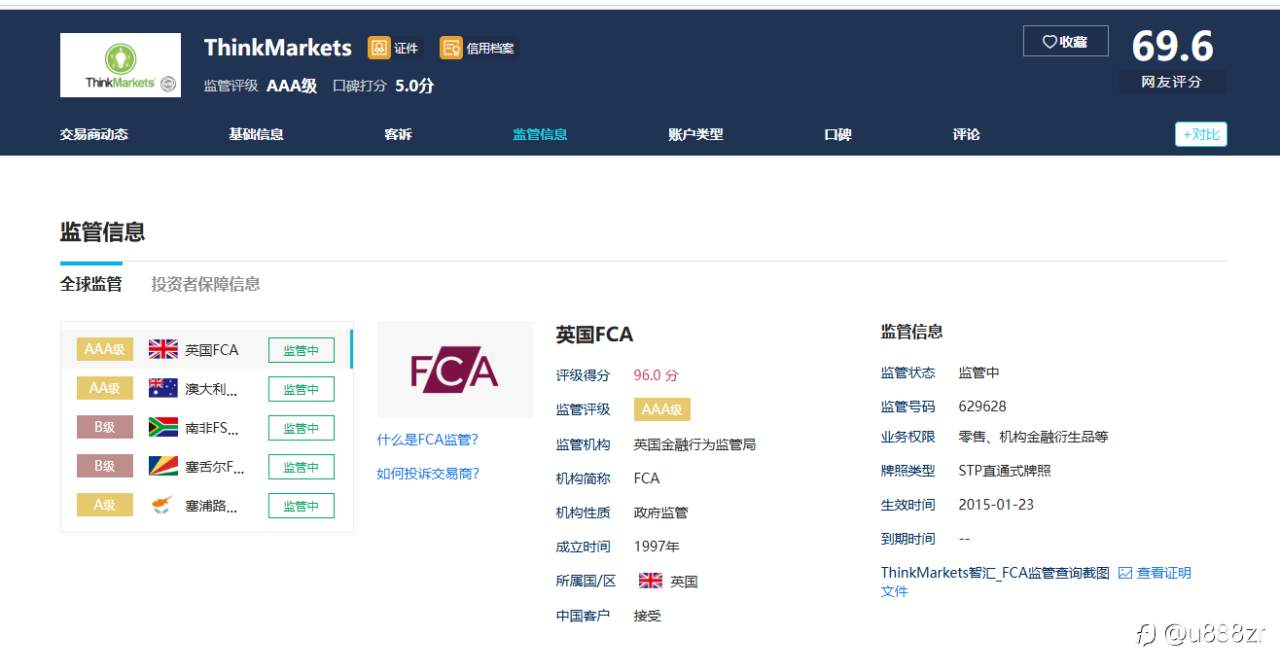
Task: Click AAA级 badge in FCA details
Action: coord(662,409)
